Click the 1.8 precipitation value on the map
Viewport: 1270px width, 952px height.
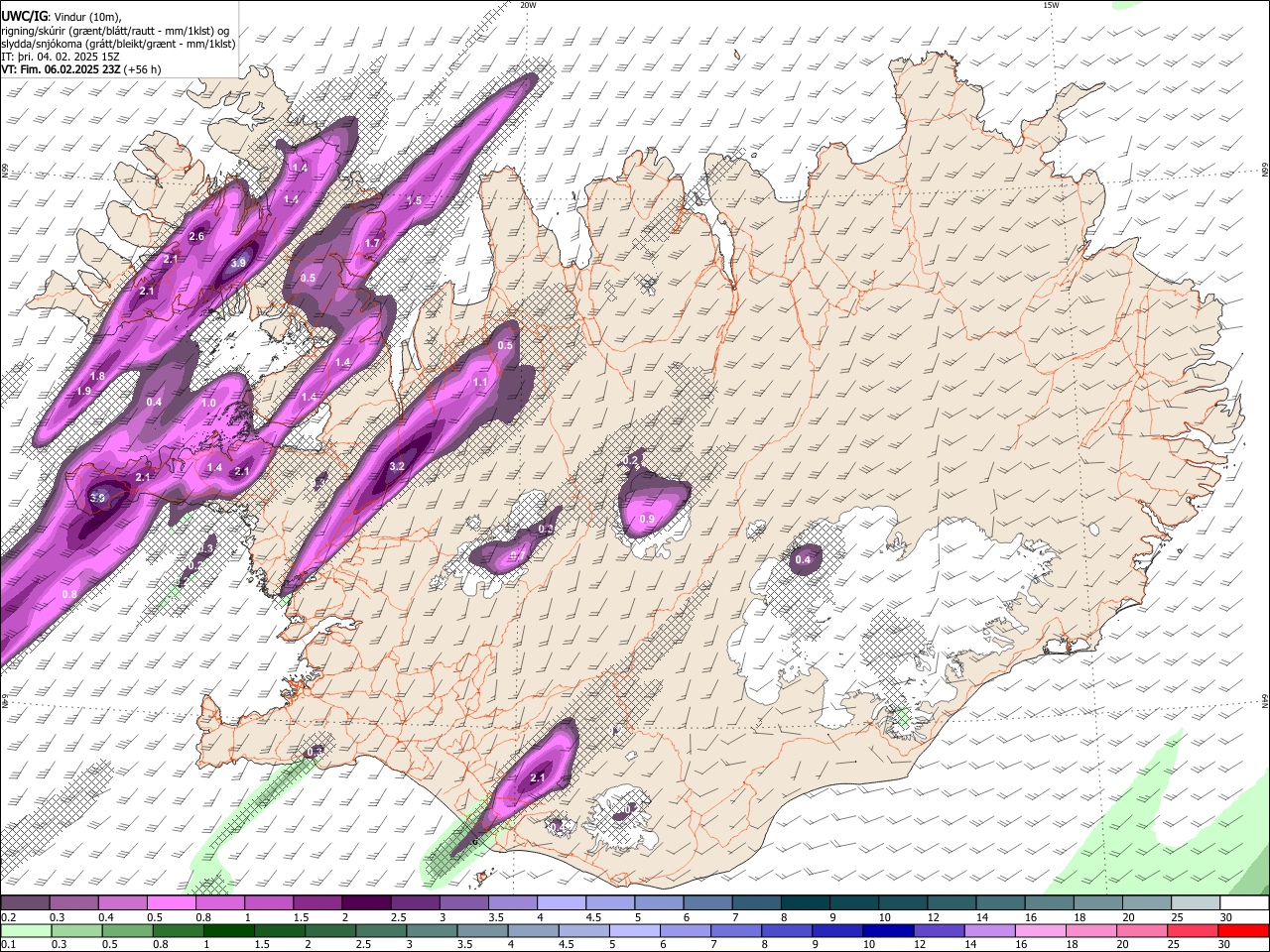97,377
